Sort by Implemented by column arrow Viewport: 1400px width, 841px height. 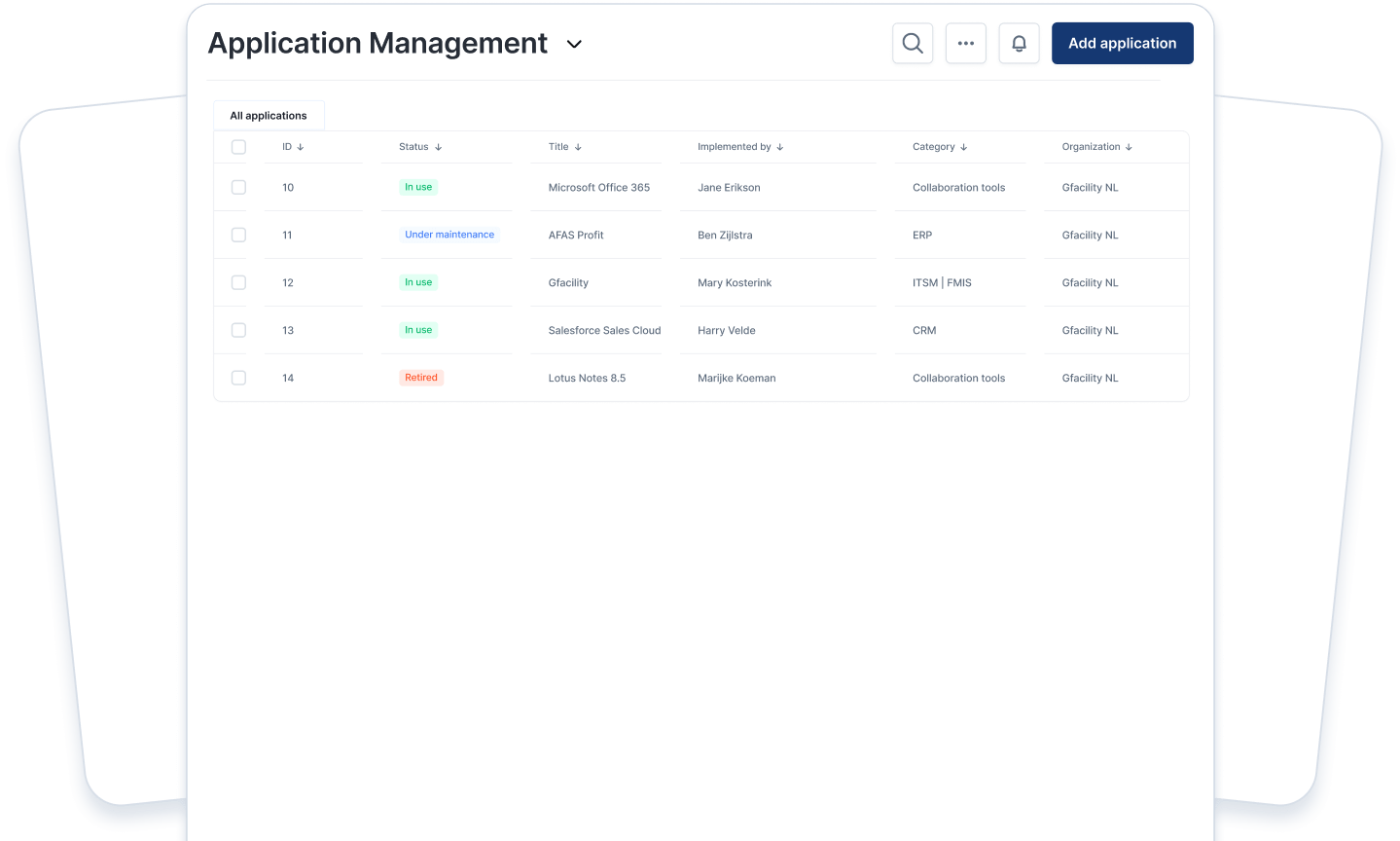coord(780,148)
